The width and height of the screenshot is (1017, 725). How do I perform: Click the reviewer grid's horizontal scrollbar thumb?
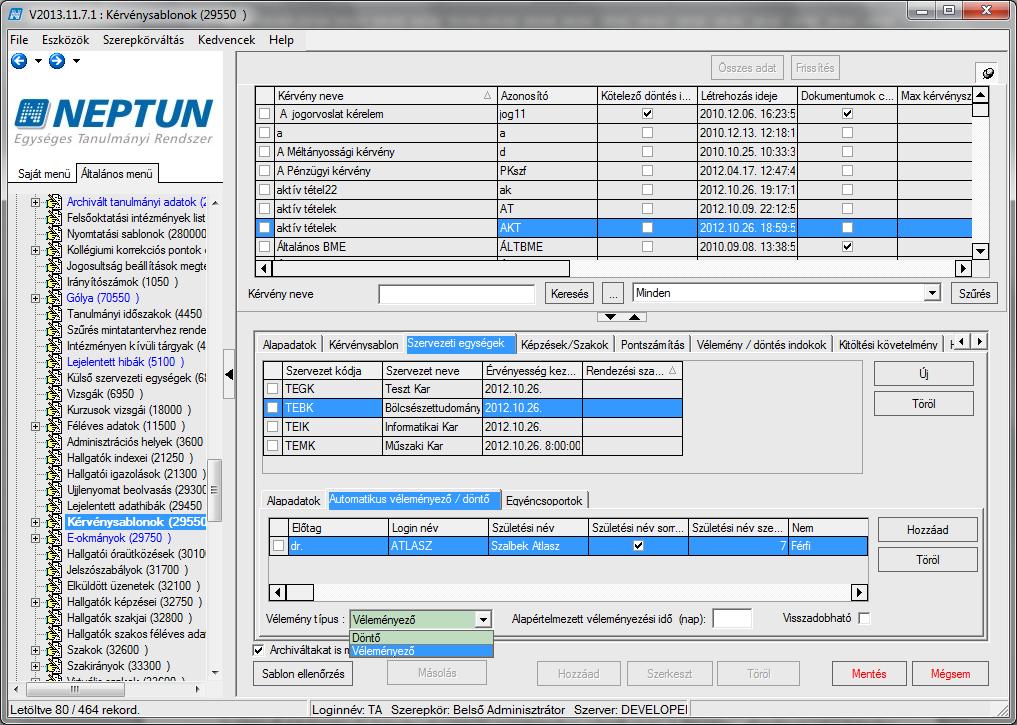(300, 591)
